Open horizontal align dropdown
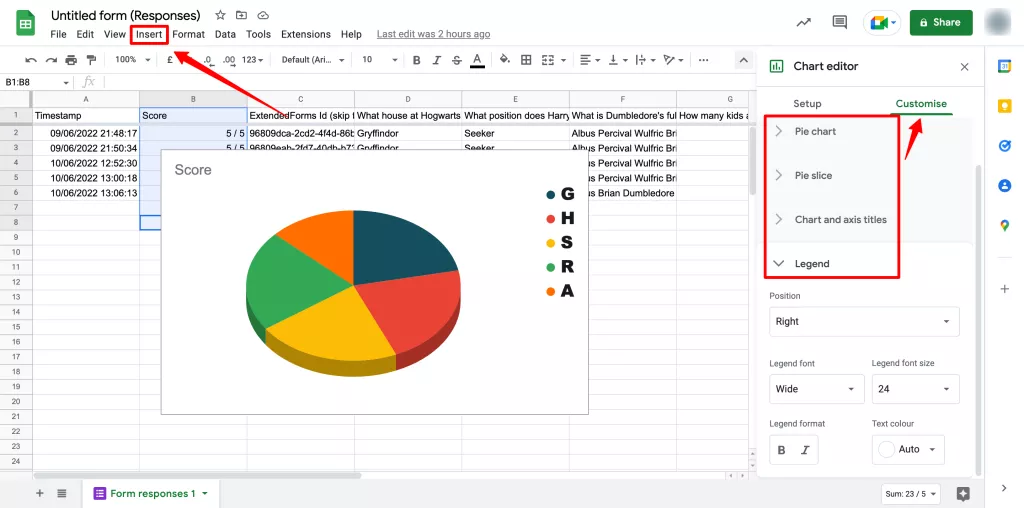 coord(590,60)
